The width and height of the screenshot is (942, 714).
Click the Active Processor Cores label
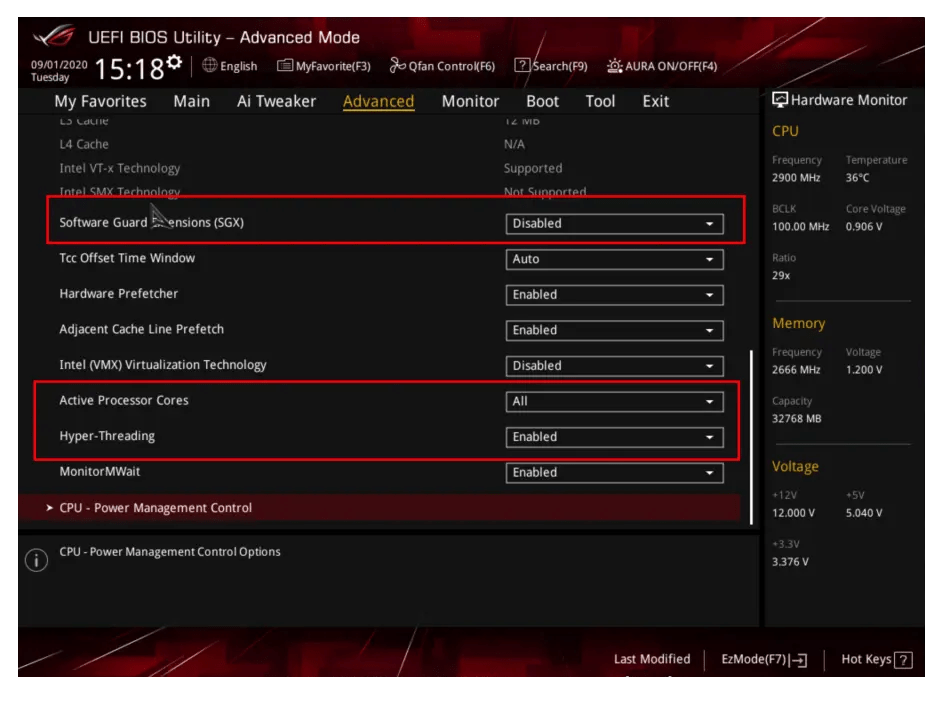(124, 400)
